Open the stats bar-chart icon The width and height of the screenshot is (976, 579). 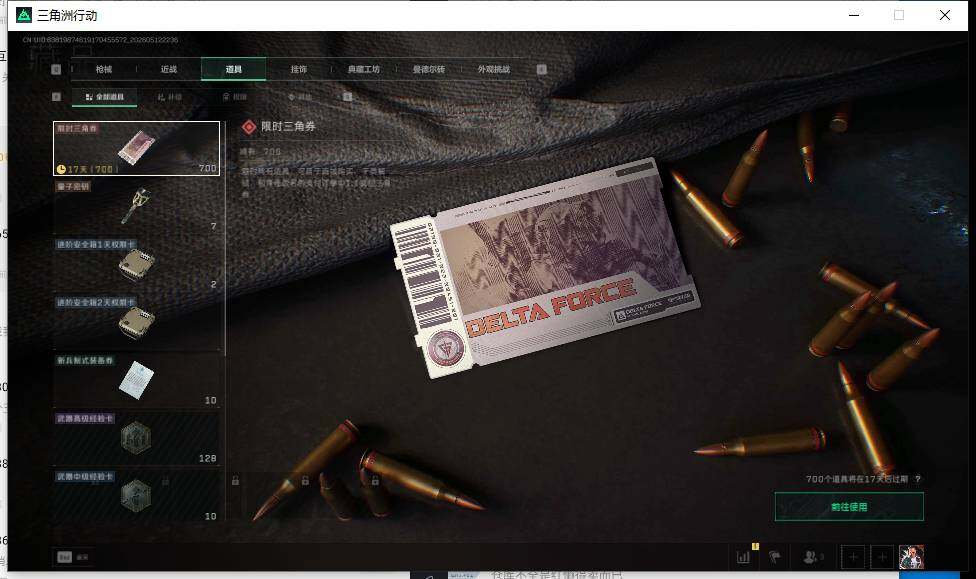(743, 557)
